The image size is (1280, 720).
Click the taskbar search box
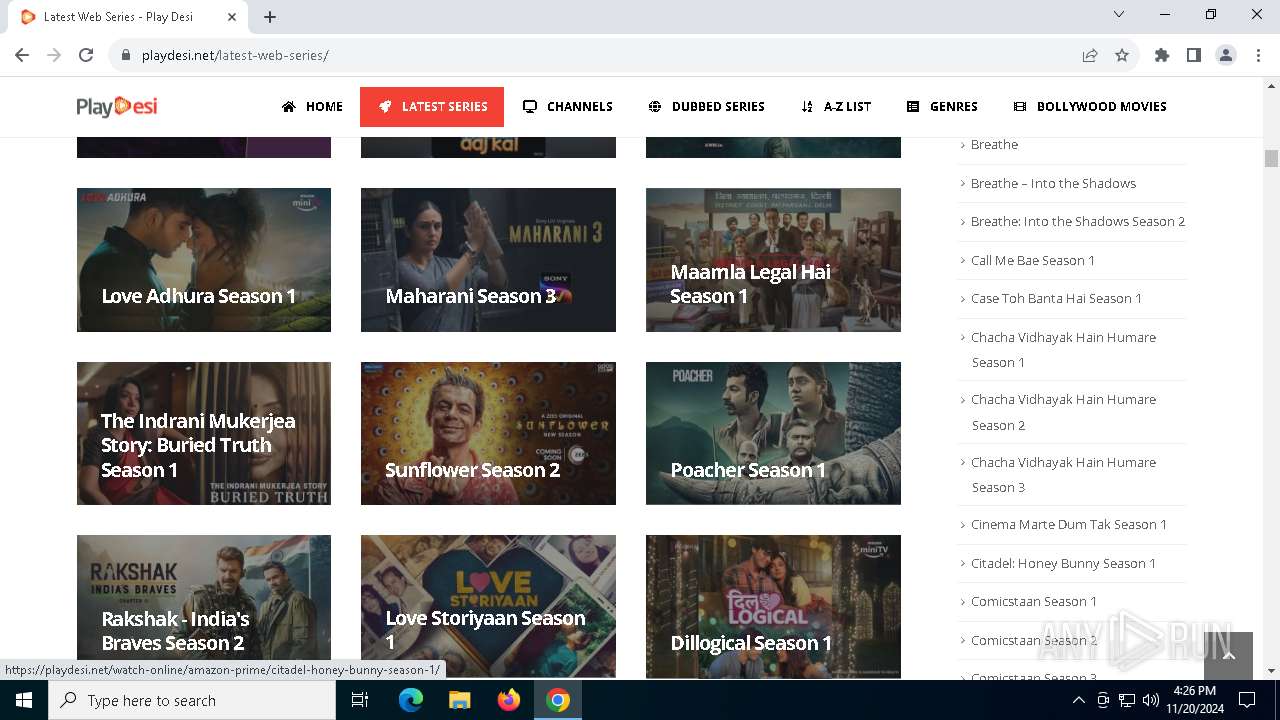[x=192, y=700]
